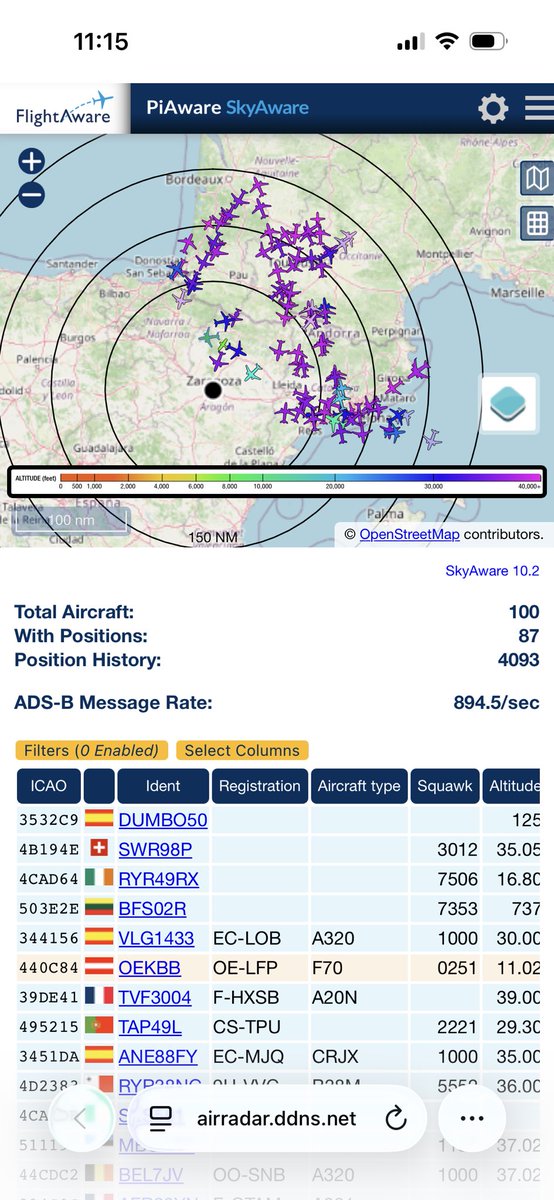
Task: Click the grid icon button on map
Action: (x=537, y=222)
